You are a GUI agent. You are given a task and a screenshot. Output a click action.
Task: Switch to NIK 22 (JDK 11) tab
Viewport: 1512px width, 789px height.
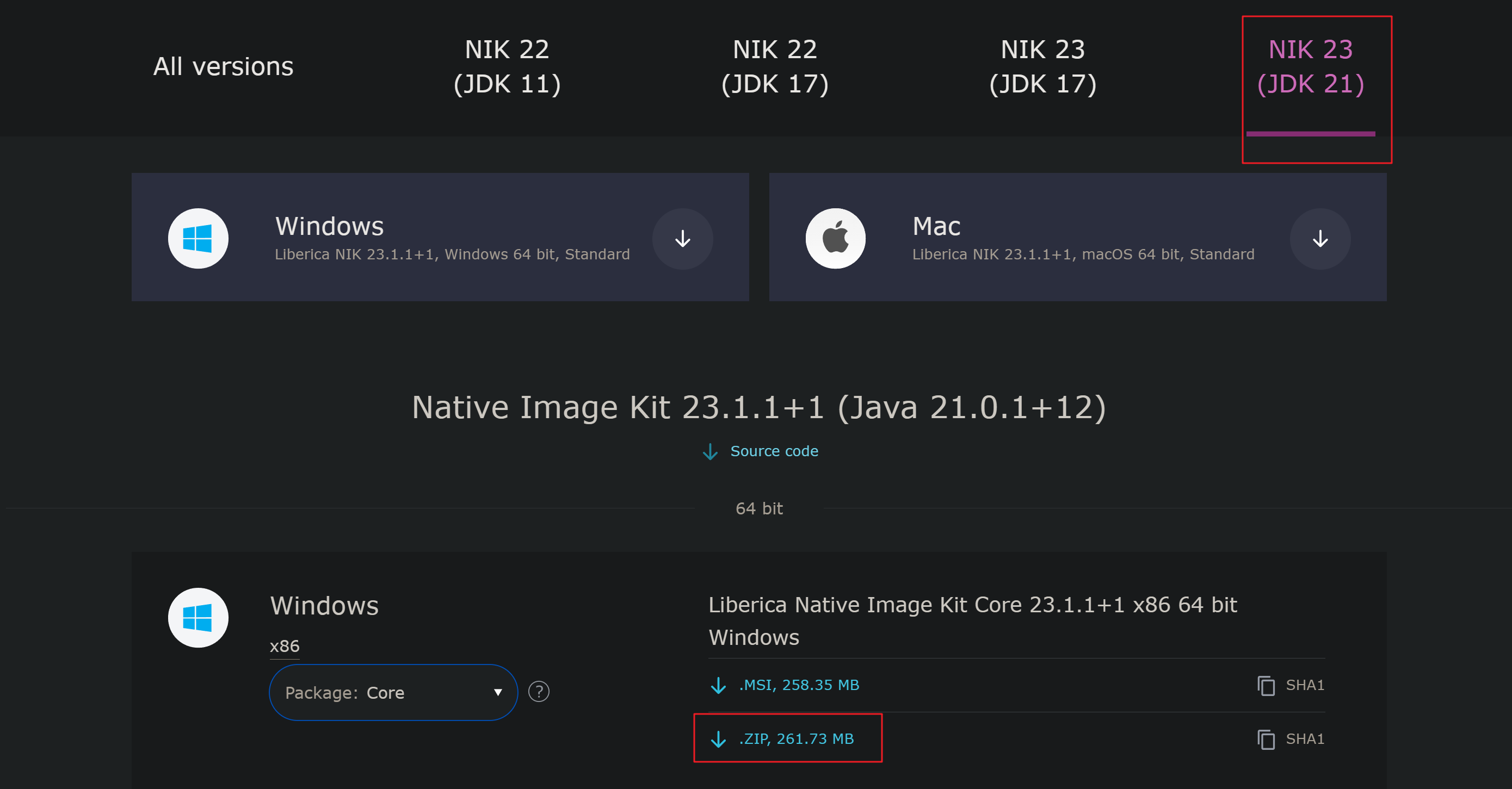[507, 66]
